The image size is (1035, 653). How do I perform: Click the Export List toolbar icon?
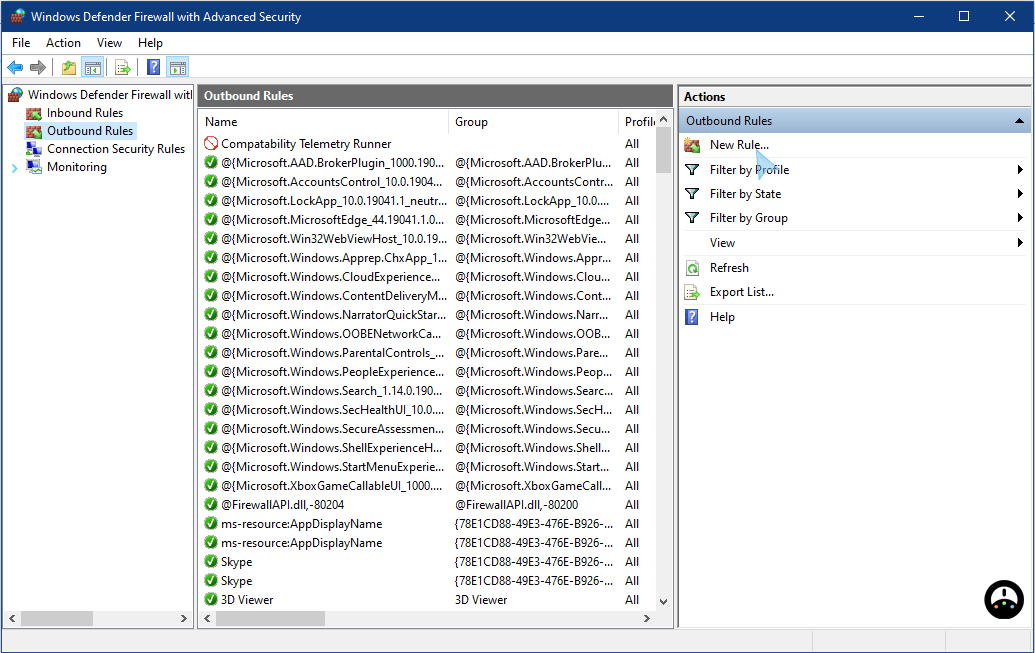[123, 67]
